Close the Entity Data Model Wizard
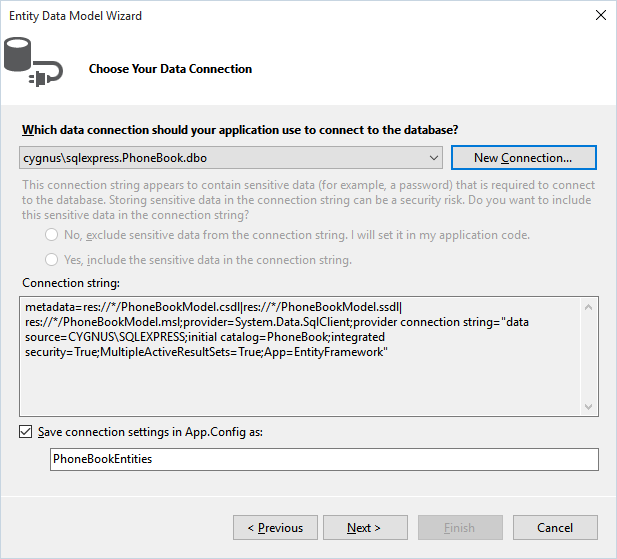This screenshot has height=559, width=617. (600, 15)
